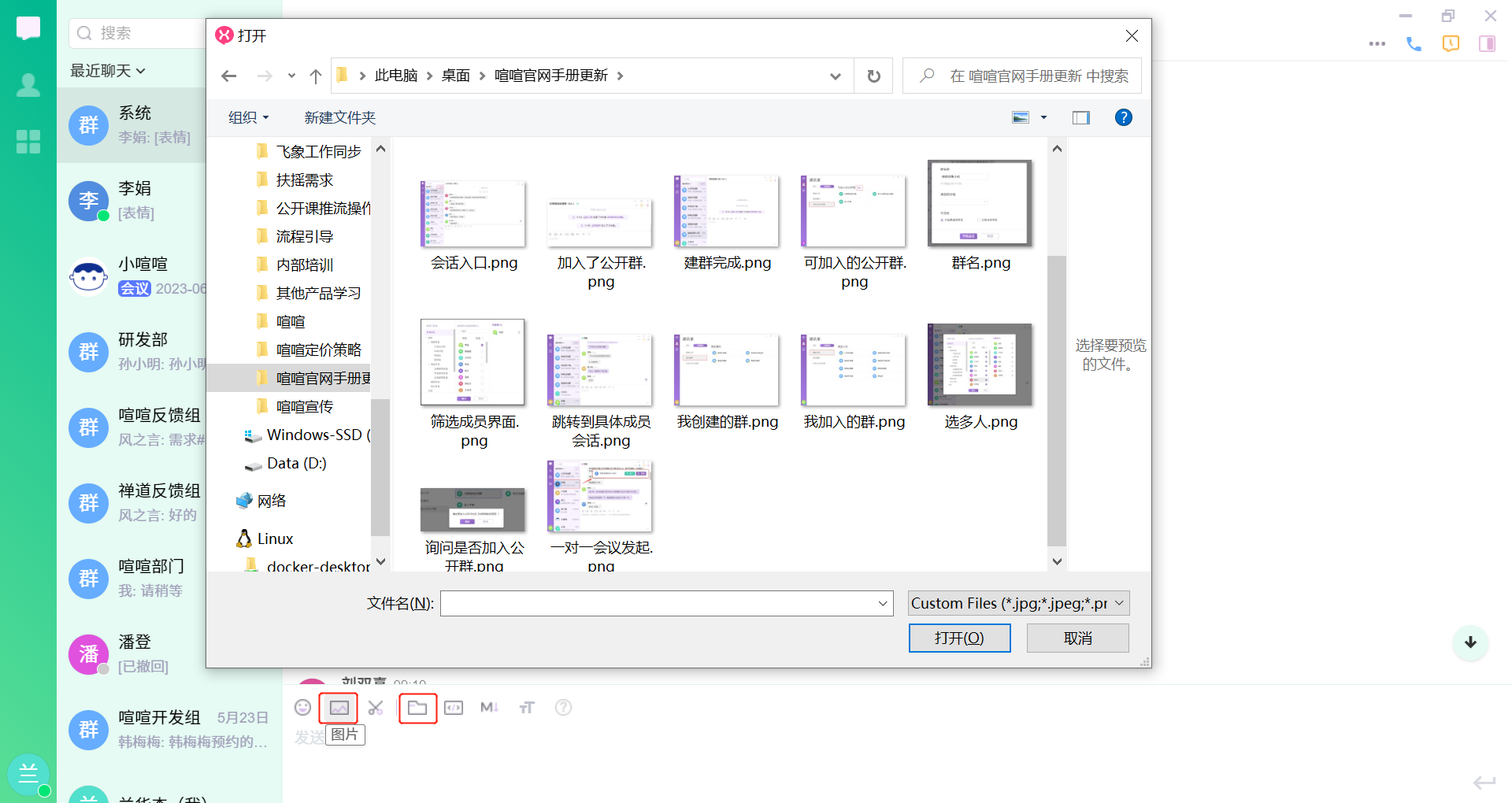Click the send file folder icon

pyautogui.click(x=417, y=708)
